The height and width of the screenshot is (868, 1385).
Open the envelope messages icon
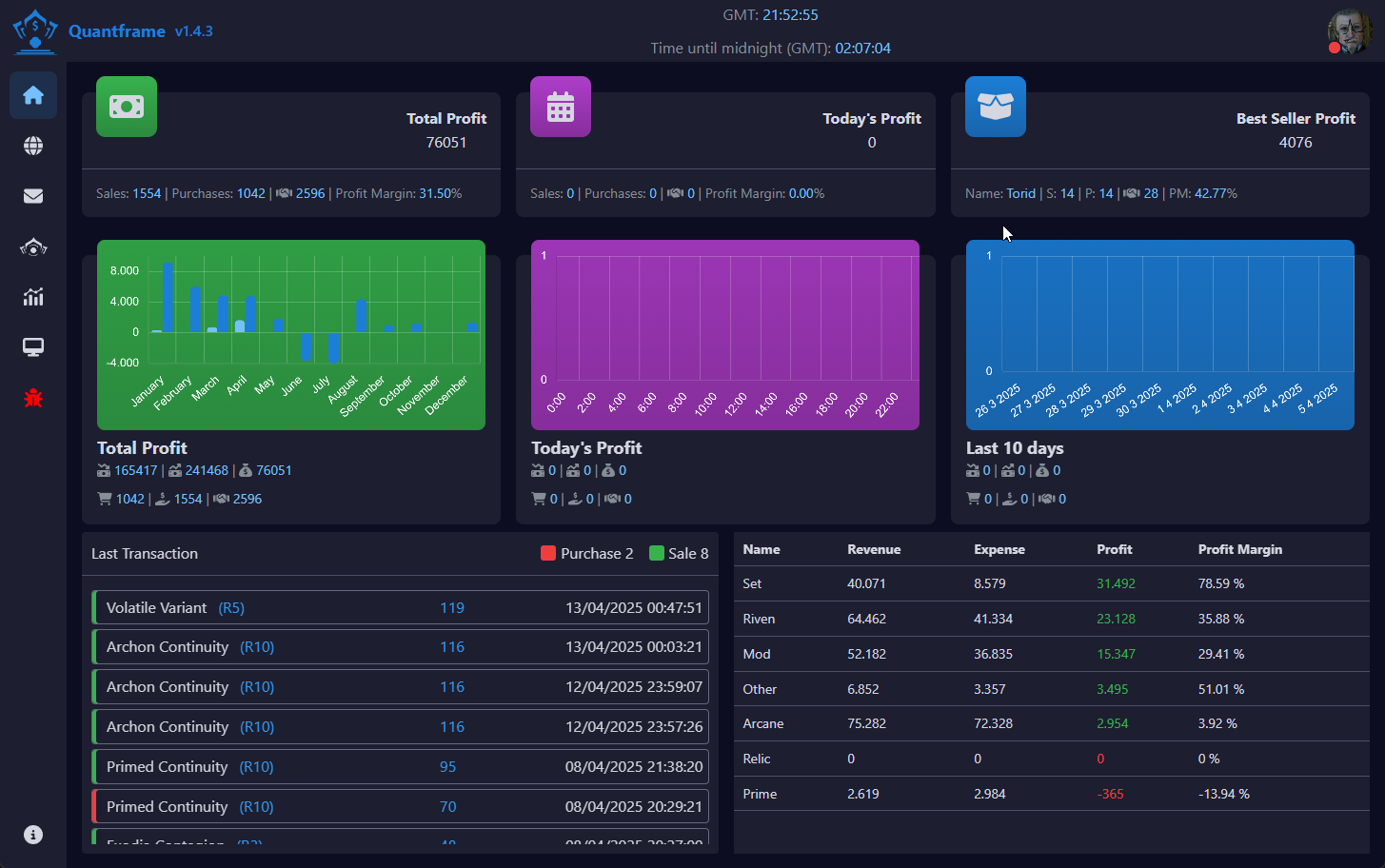click(x=33, y=196)
